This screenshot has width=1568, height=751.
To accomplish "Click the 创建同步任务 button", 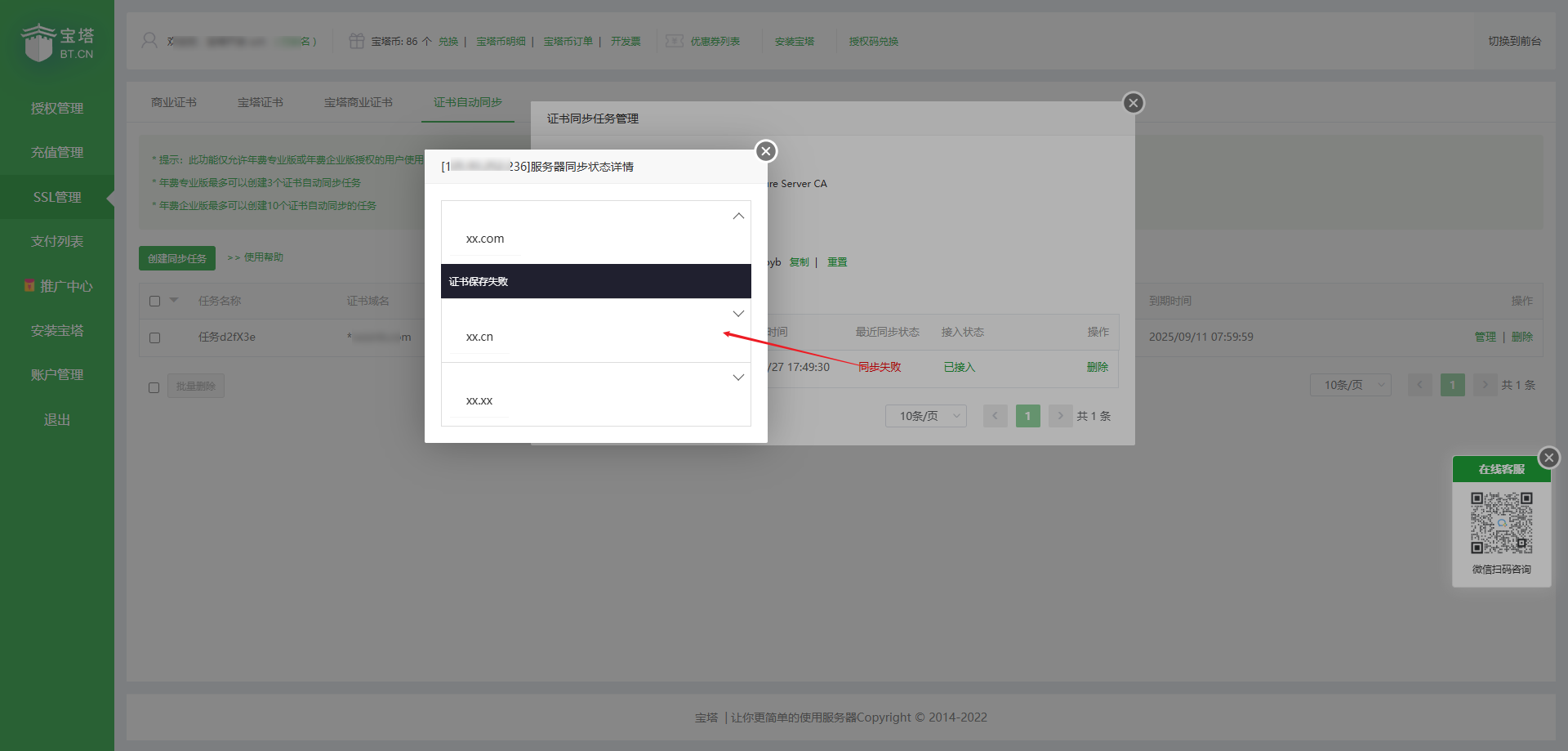I will [177, 258].
